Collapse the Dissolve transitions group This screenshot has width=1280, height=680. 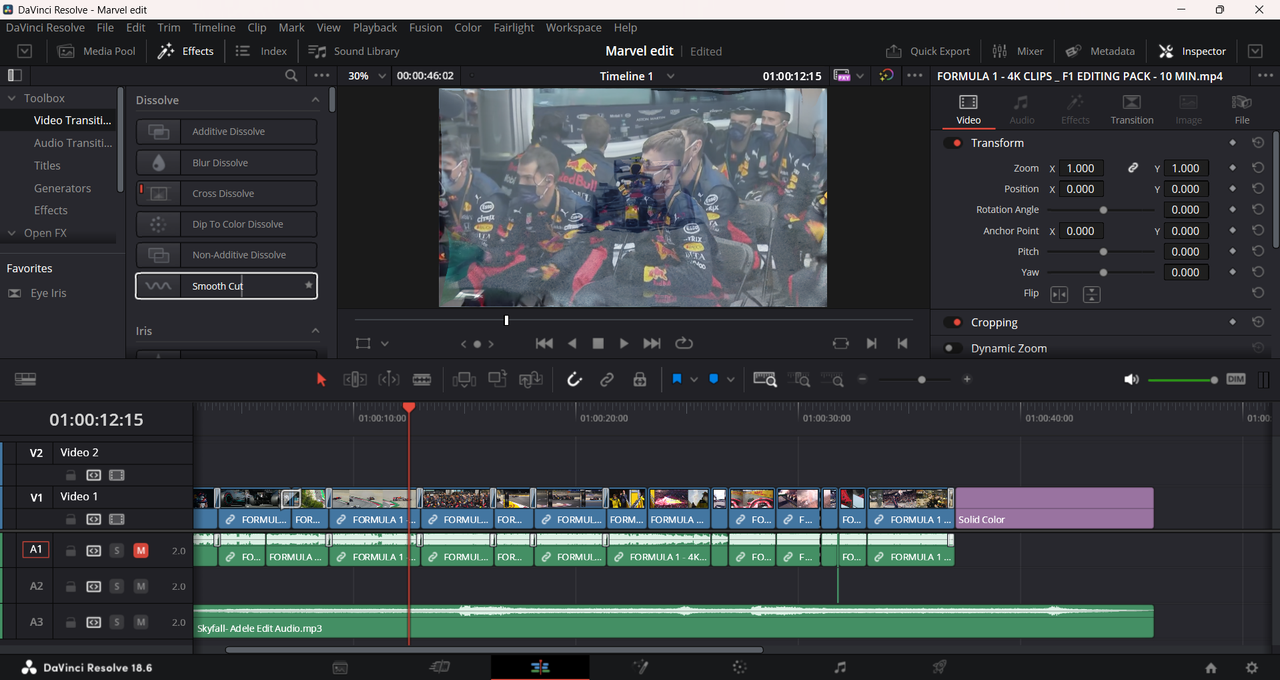pos(316,100)
